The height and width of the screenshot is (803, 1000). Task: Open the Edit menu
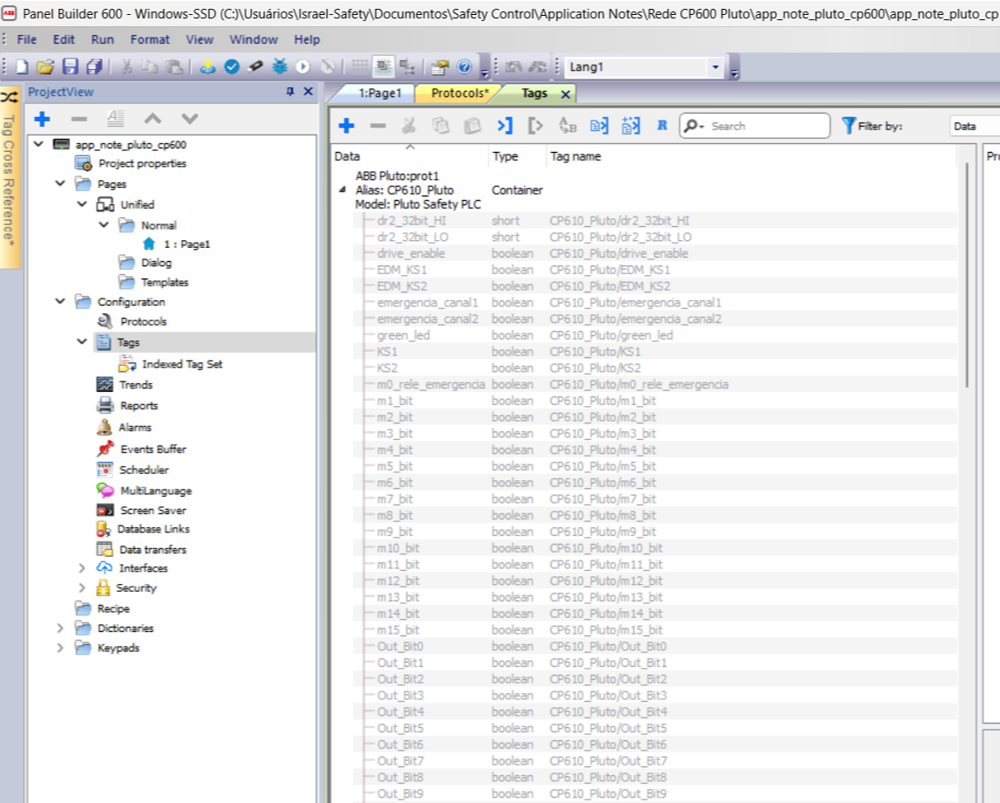(x=64, y=40)
